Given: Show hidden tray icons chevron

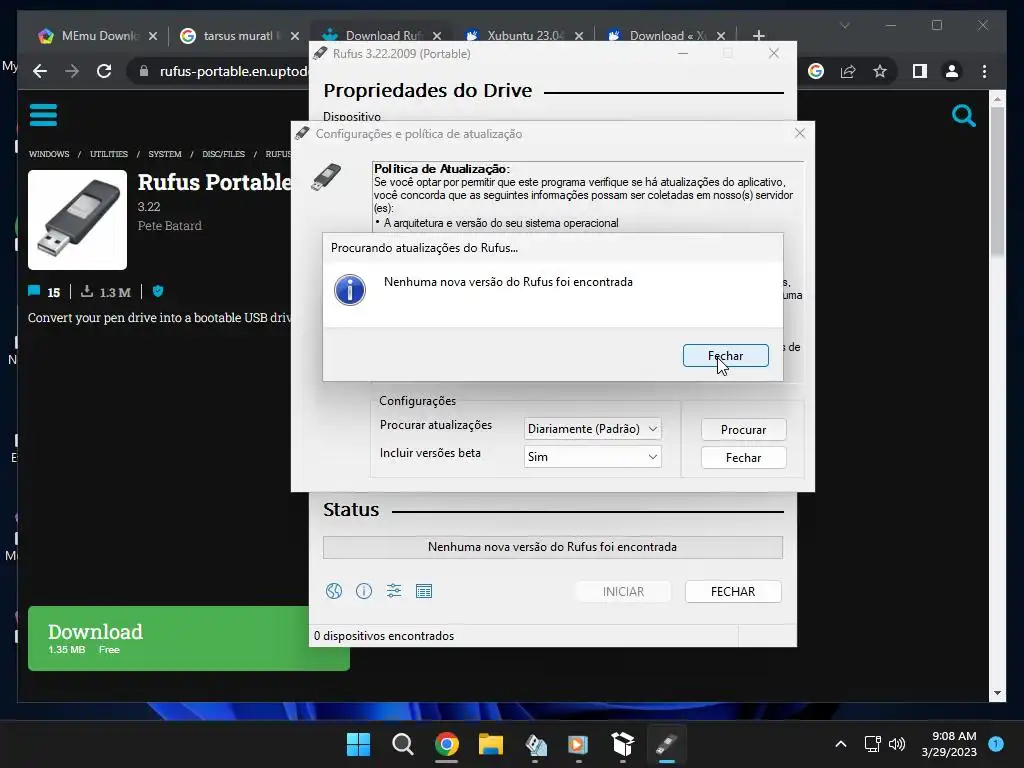Looking at the screenshot, I should [x=841, y=744].
